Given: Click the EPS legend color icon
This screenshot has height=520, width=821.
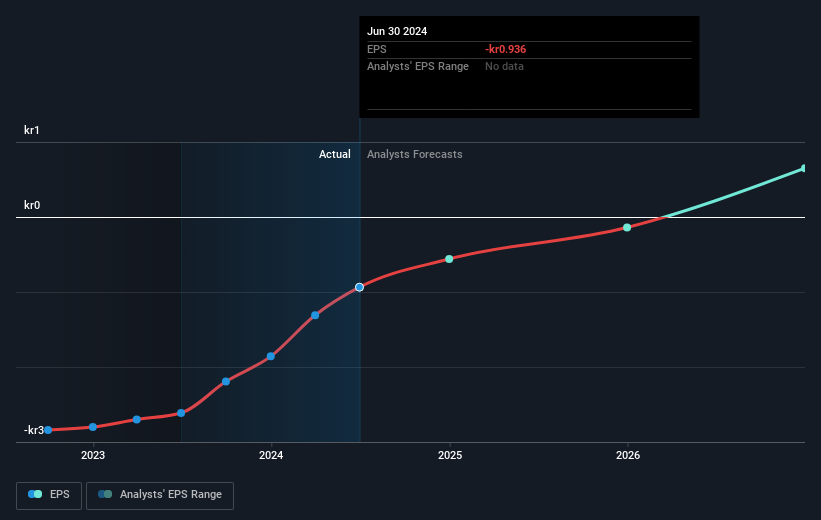Looking at the screenshot, I should click(x=35, y=494).
